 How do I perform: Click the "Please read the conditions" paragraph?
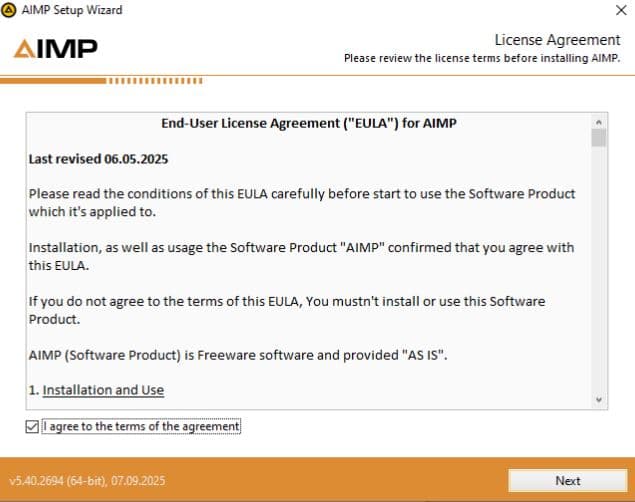[301, 202]
